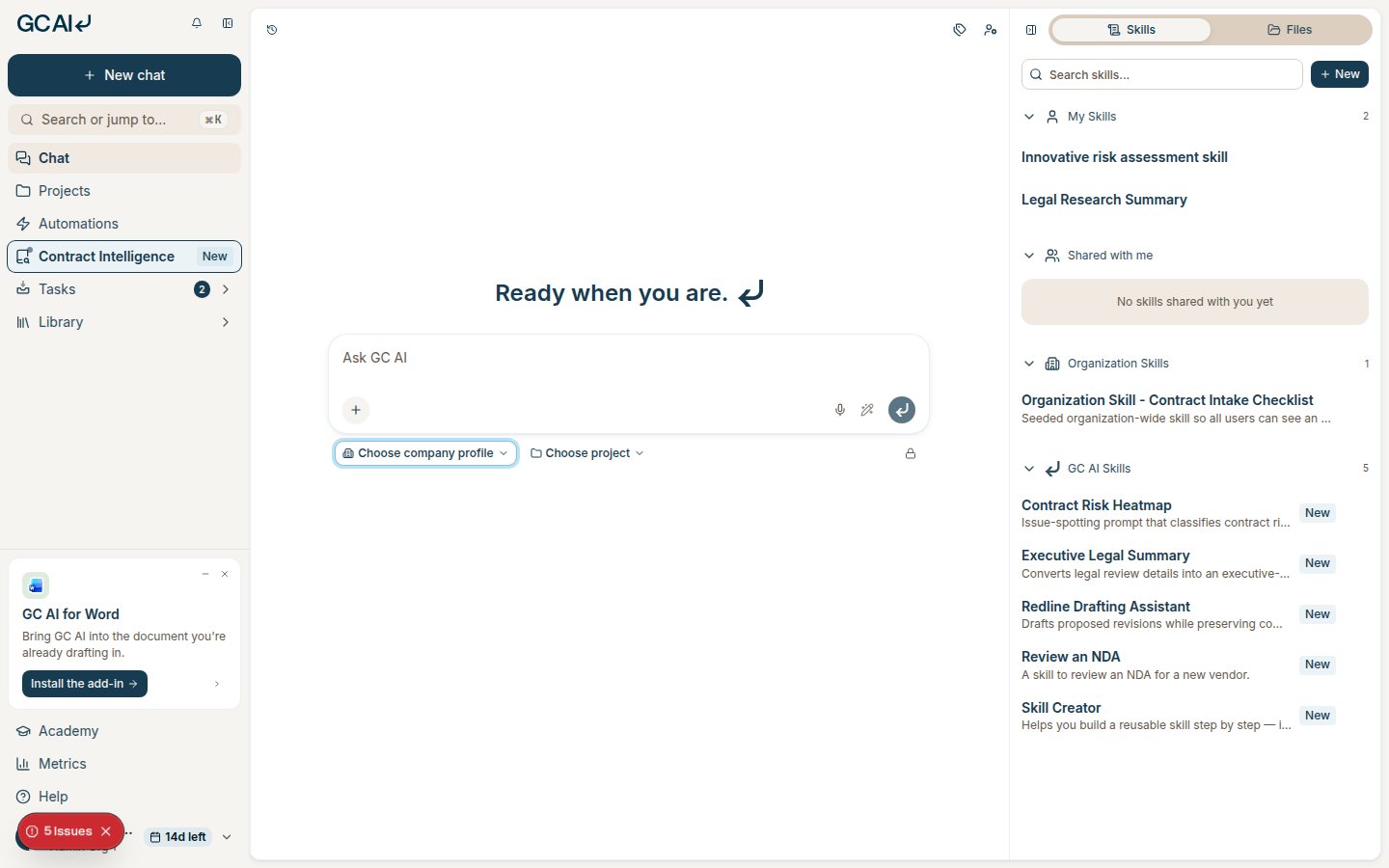Switch to the Files tab
The image size is (1389, 868).
click(1290, 30)
